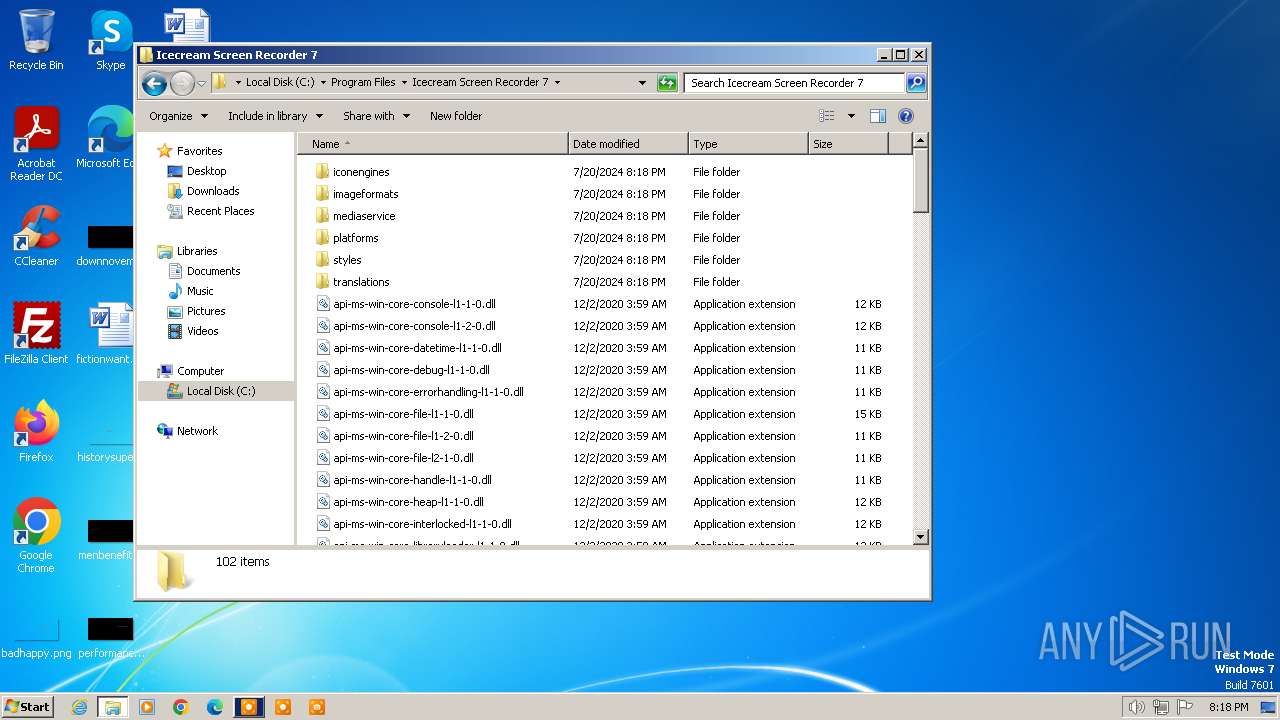Image resolution: width=1280 pixels, height=720 pixels.
Task: Open the Firefox desktop shortcut
Action: point(36,431)
